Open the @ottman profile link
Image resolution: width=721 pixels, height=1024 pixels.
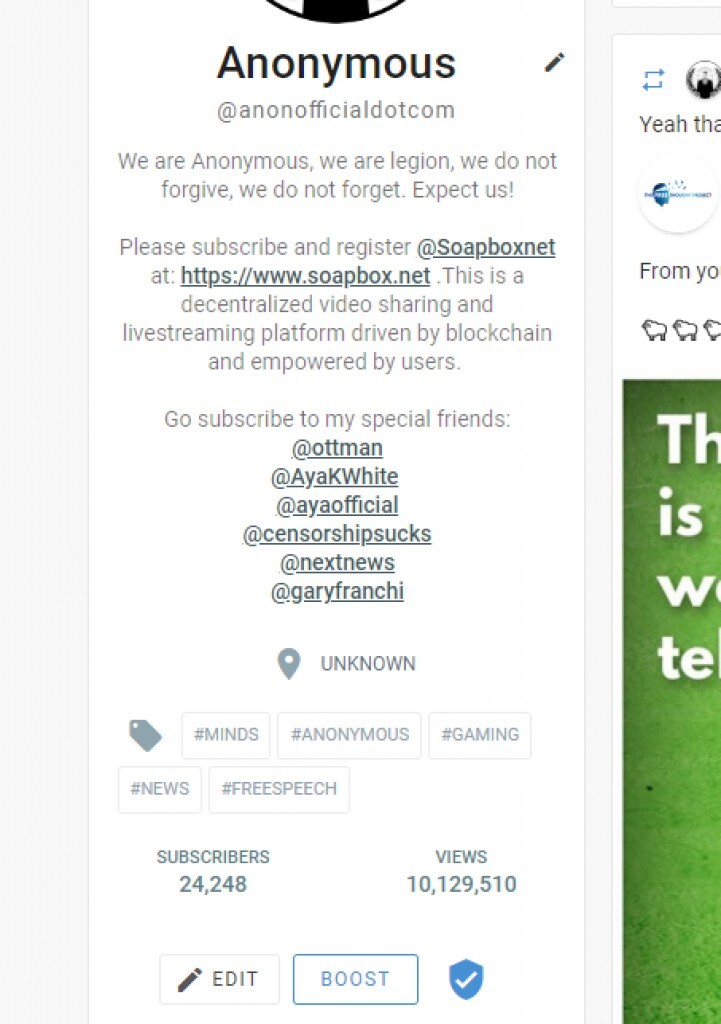pos(337,448)
